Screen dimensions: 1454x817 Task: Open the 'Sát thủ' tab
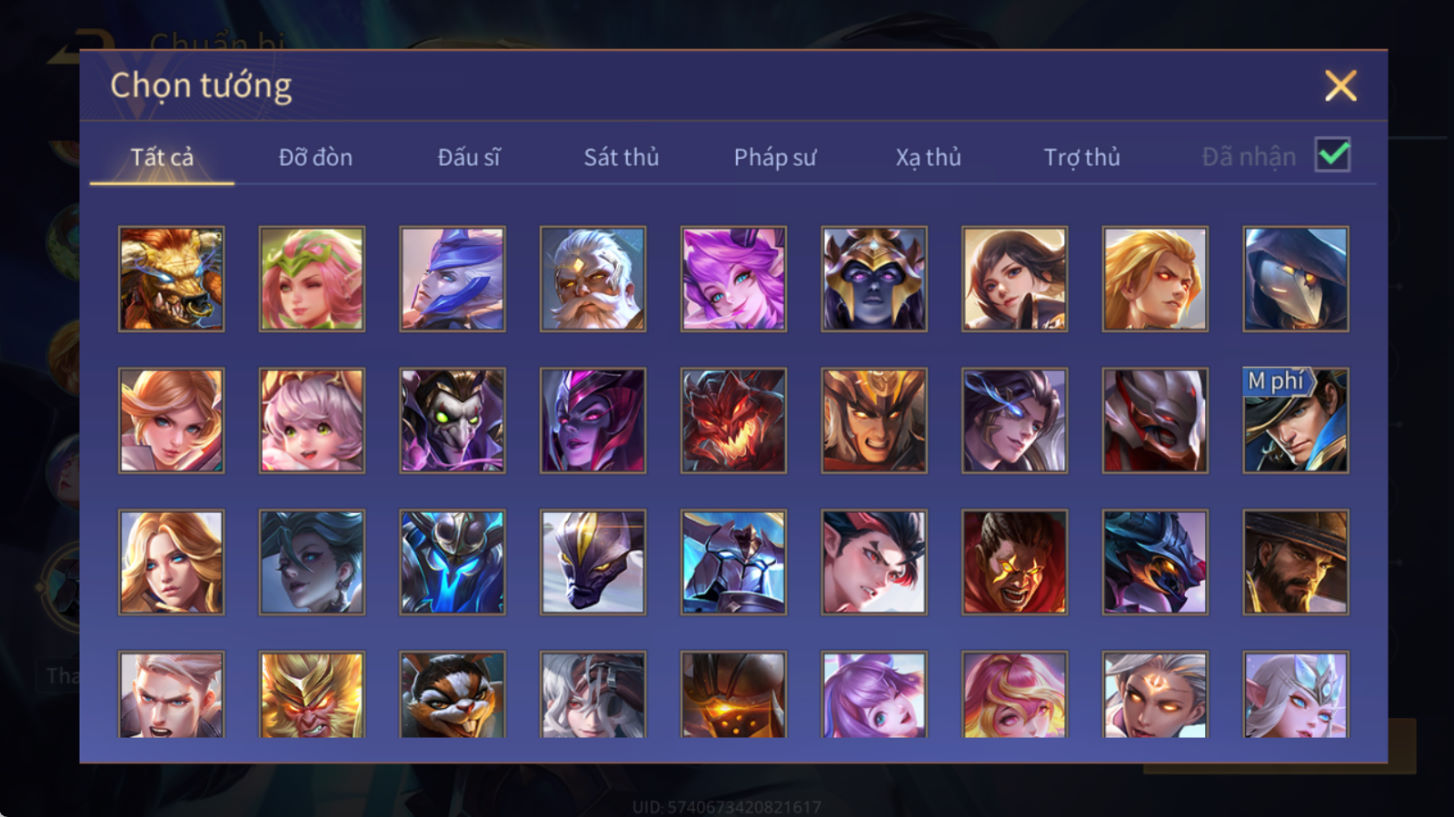point(621,157)
